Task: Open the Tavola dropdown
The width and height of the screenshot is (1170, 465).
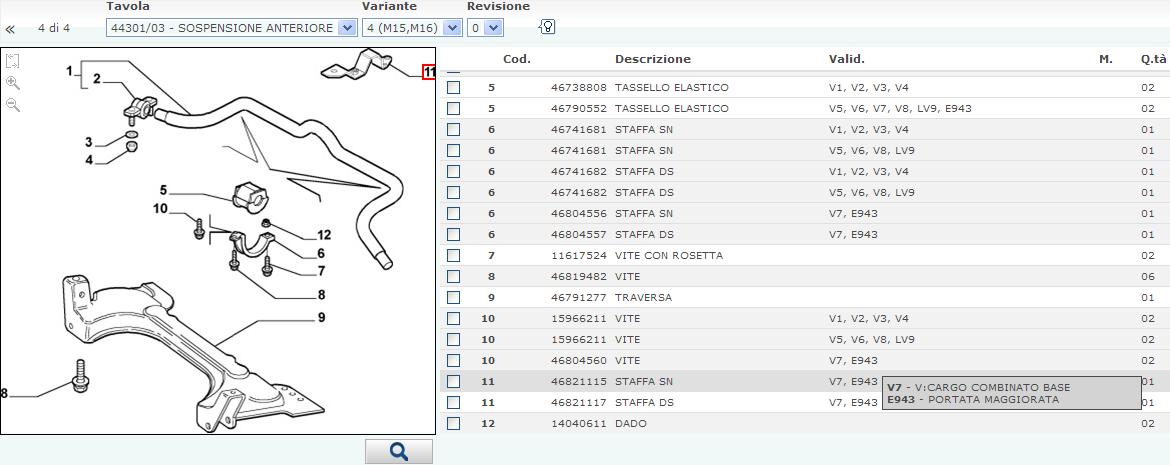Action: [347, 28]
